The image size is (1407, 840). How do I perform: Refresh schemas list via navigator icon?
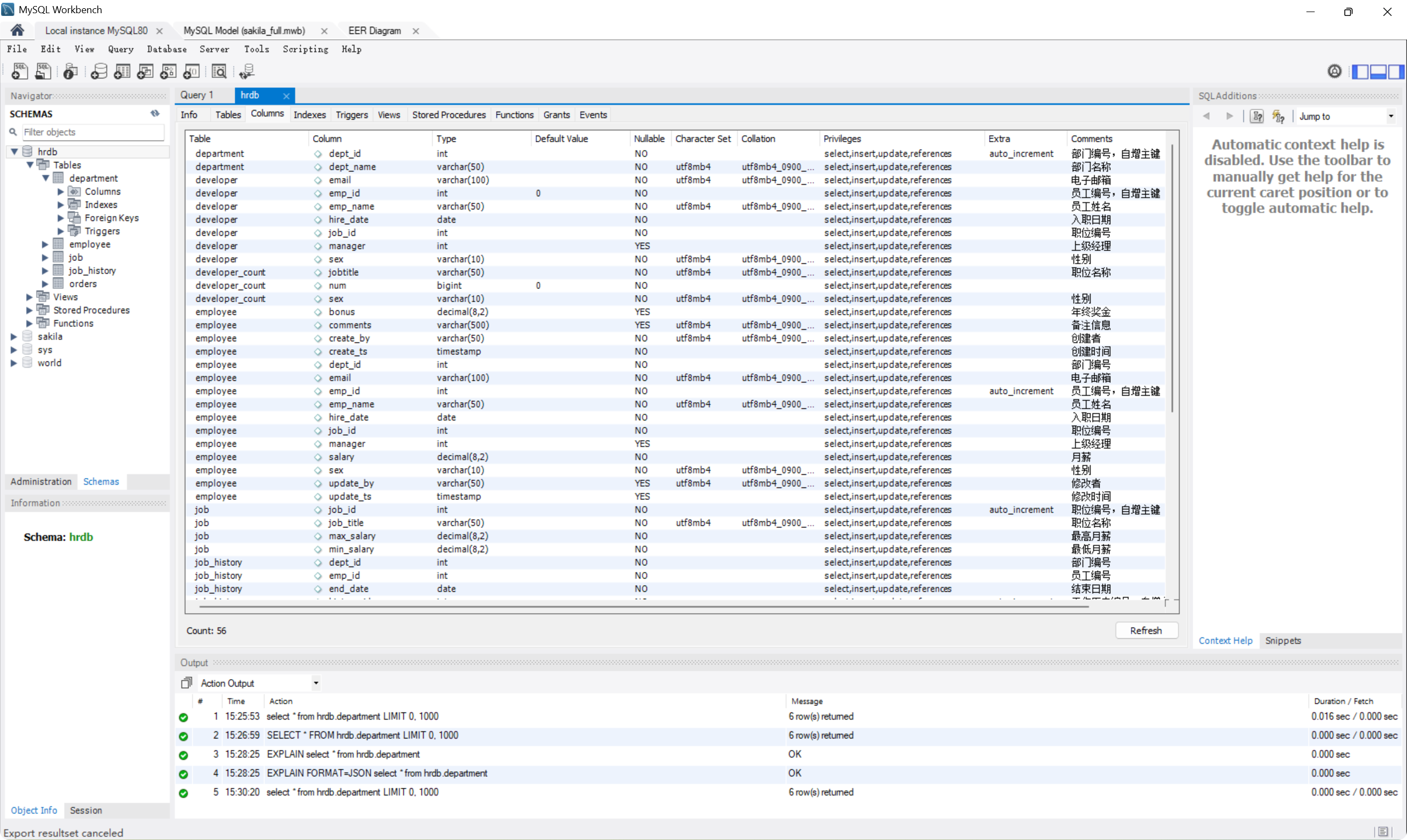pos(154,114)
